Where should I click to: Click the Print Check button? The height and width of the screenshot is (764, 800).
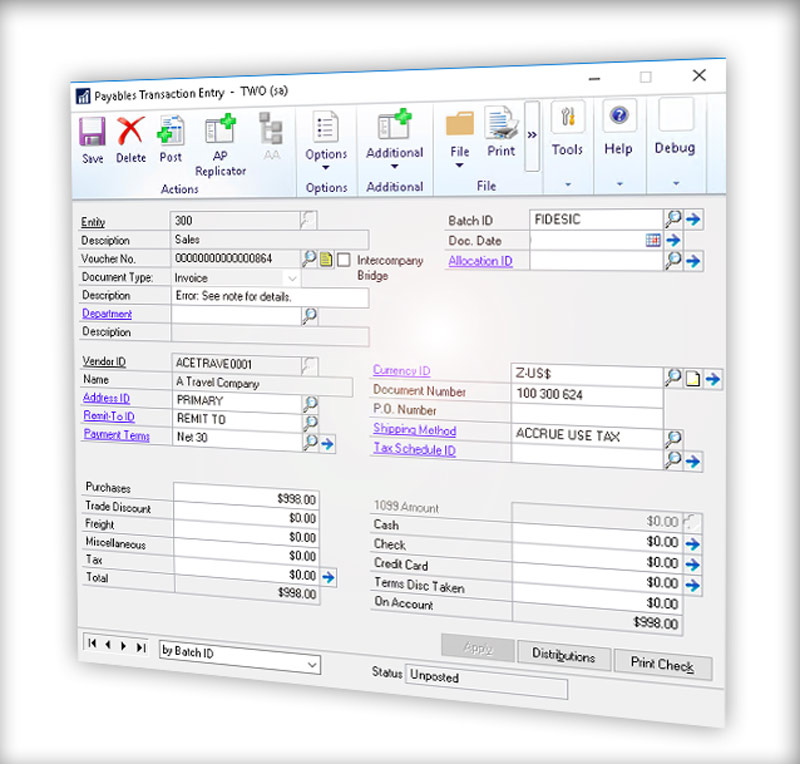point(662,664)
